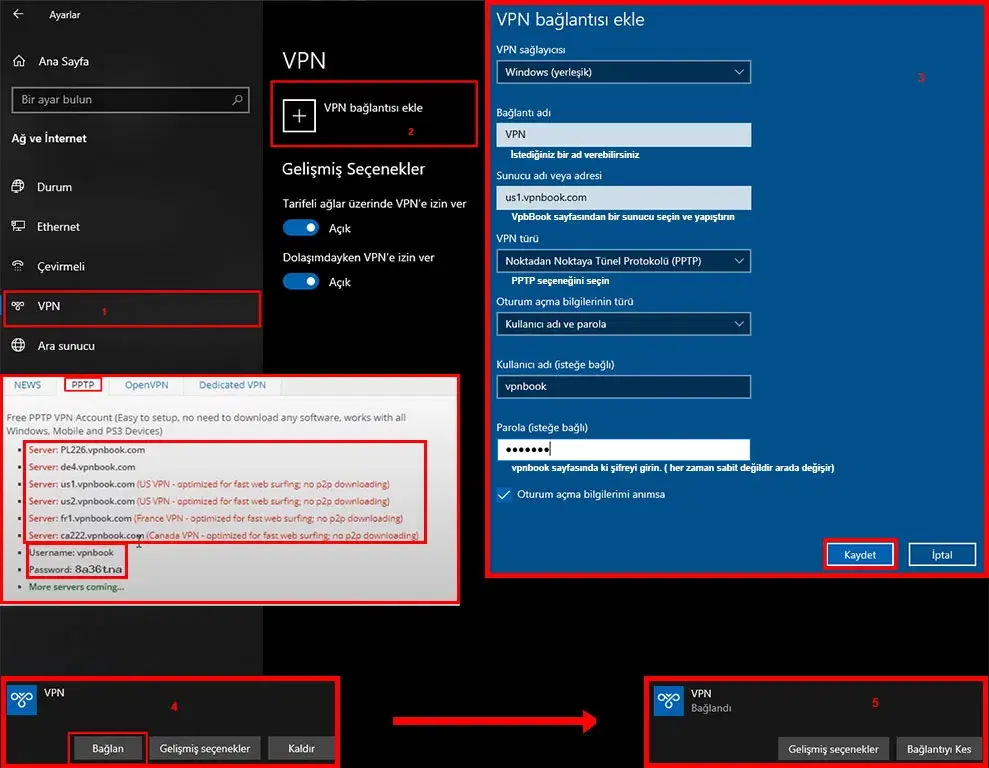Click the Ana Sayfa home icon
989x768 pixels.
point(19,61)
